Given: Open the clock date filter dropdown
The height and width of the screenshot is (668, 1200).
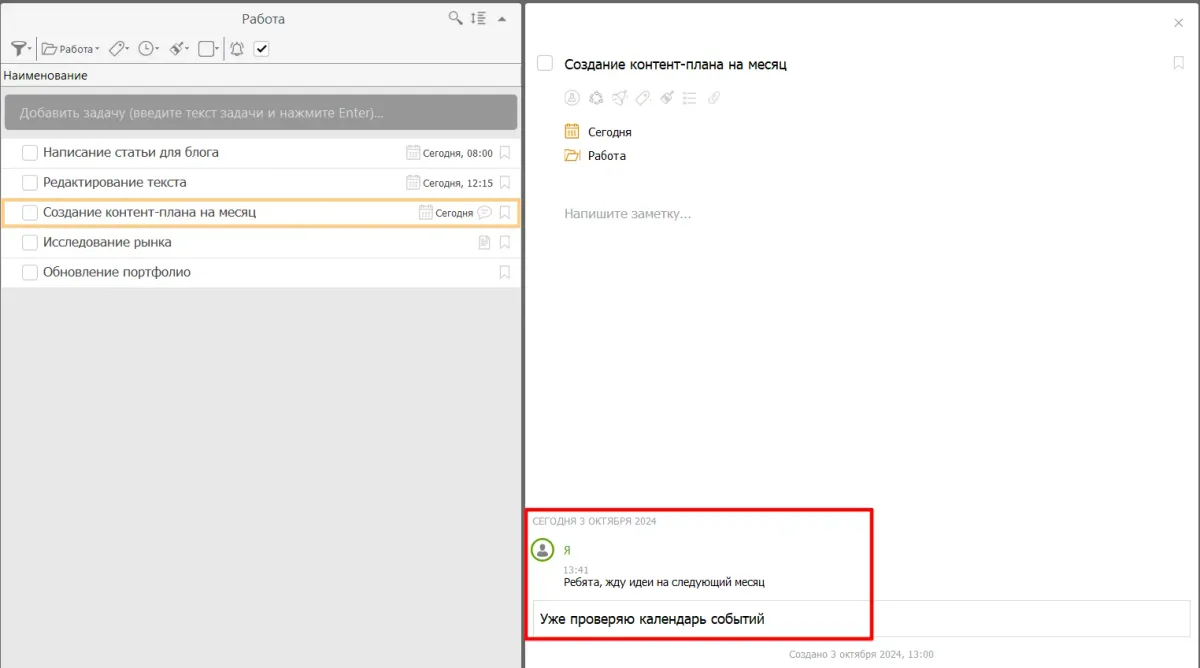Looking at the screenshot, I should (148, 48).
